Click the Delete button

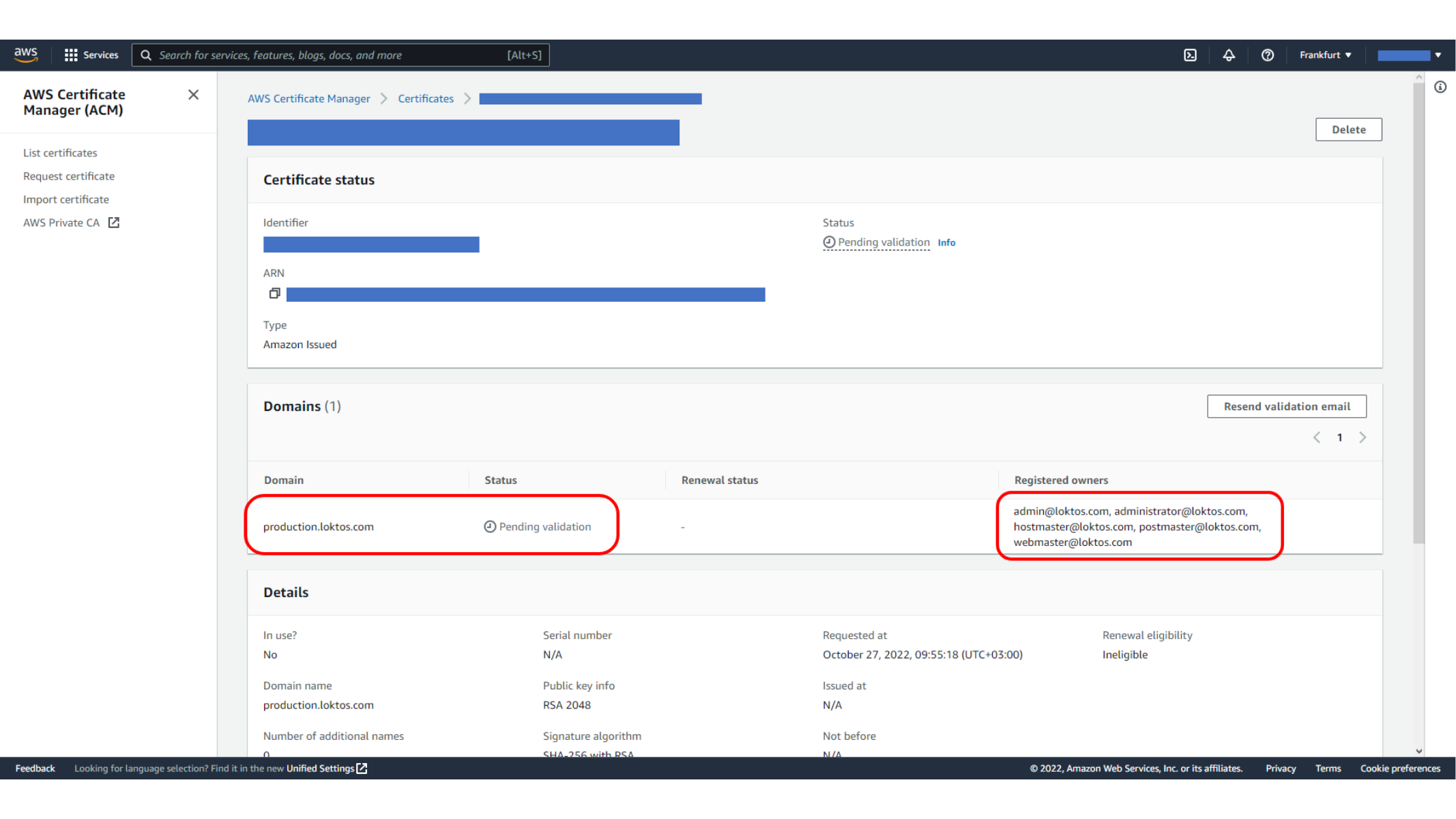click(1348, 130)
